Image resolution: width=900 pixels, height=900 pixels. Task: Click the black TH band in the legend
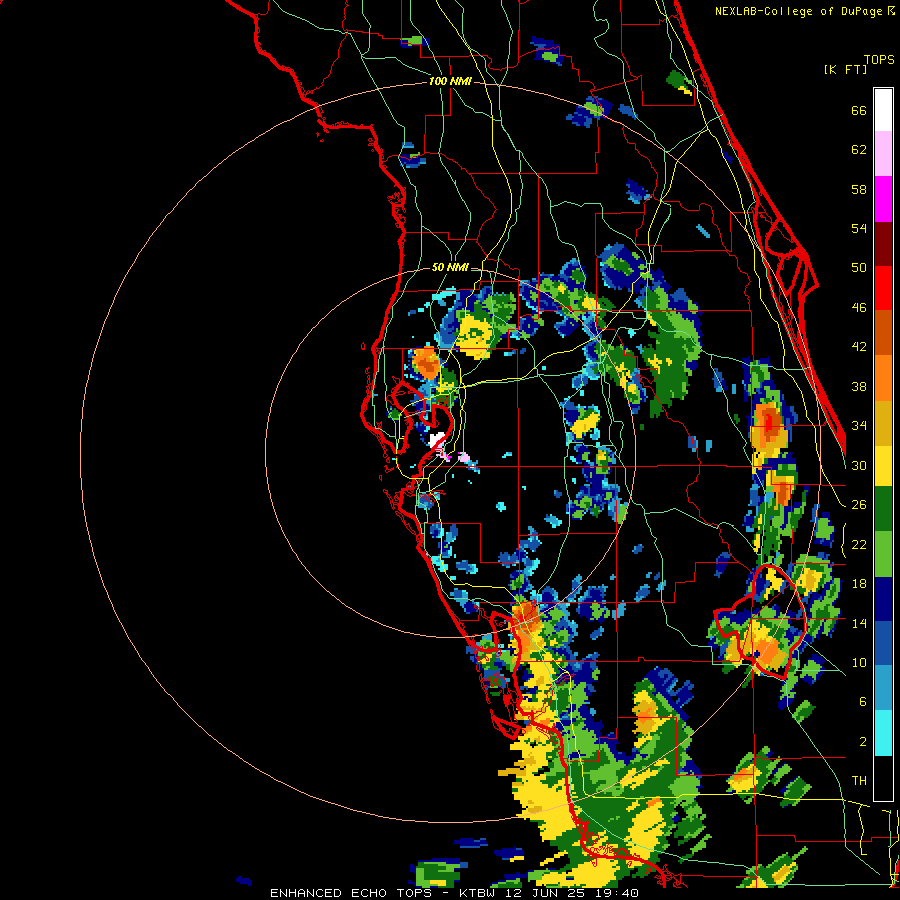[x=883, y=778]
